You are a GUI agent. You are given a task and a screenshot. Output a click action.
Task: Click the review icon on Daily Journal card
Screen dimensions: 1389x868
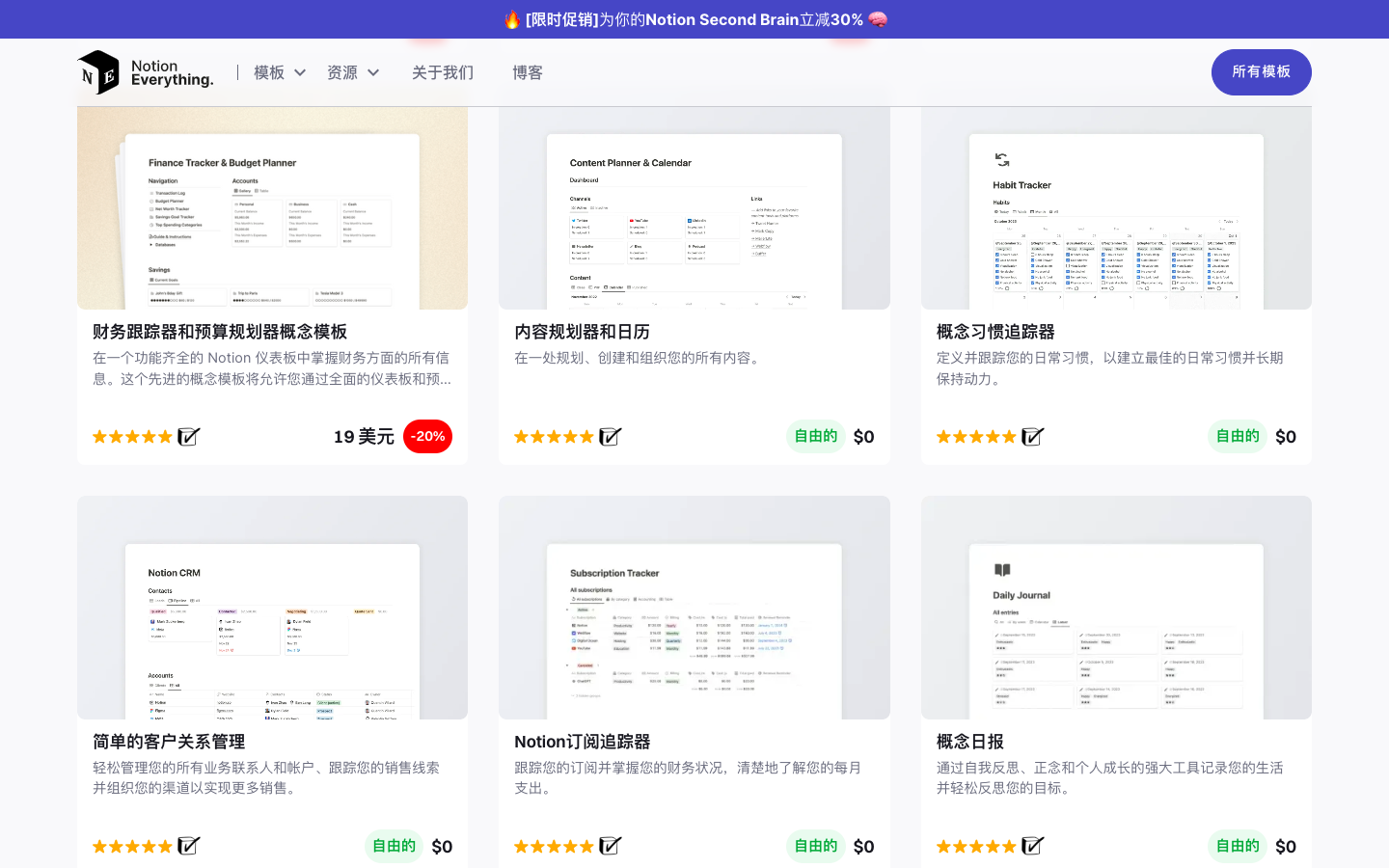(x=1032, y=846)
